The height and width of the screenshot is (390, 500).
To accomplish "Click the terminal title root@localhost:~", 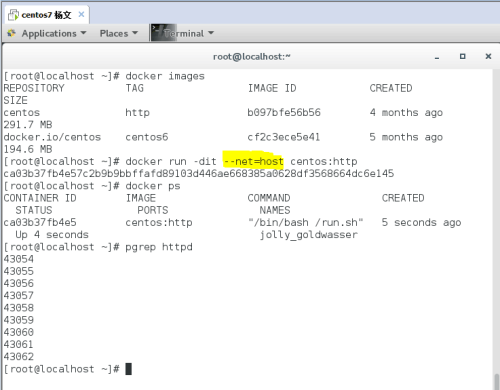I will [x=252, y=57].
